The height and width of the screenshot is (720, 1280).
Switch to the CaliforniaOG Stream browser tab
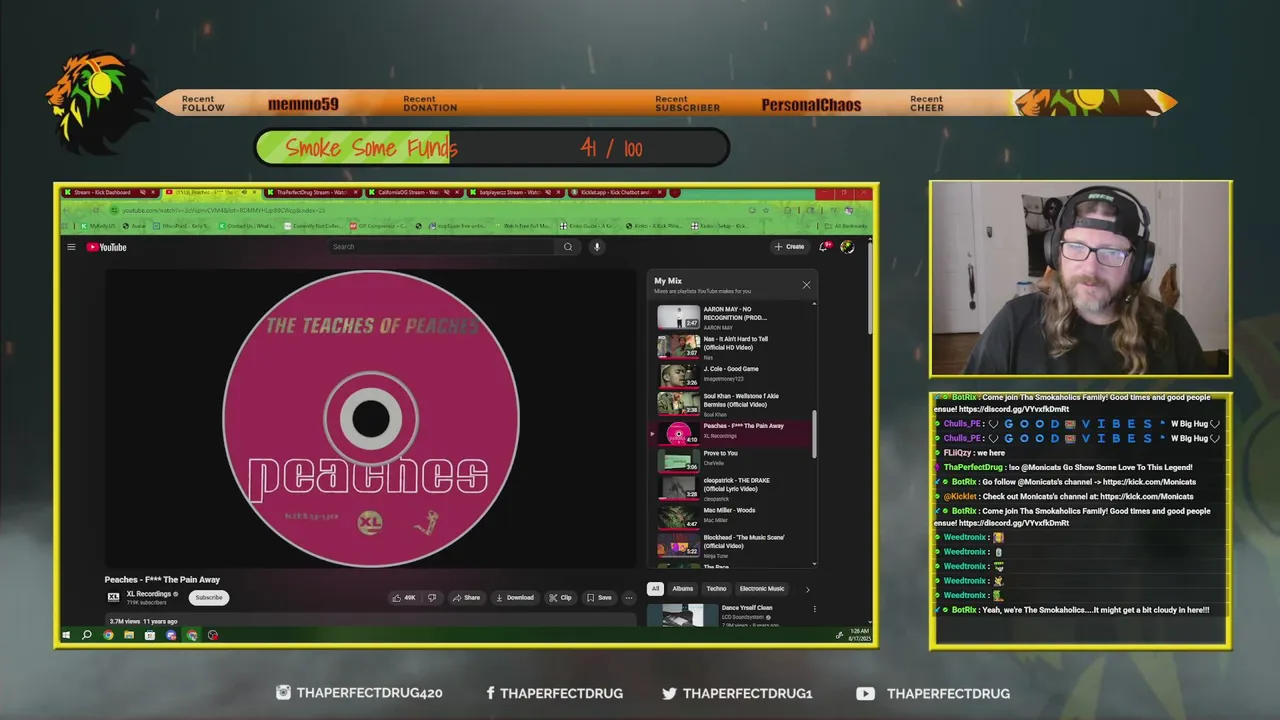coord(414,192)
